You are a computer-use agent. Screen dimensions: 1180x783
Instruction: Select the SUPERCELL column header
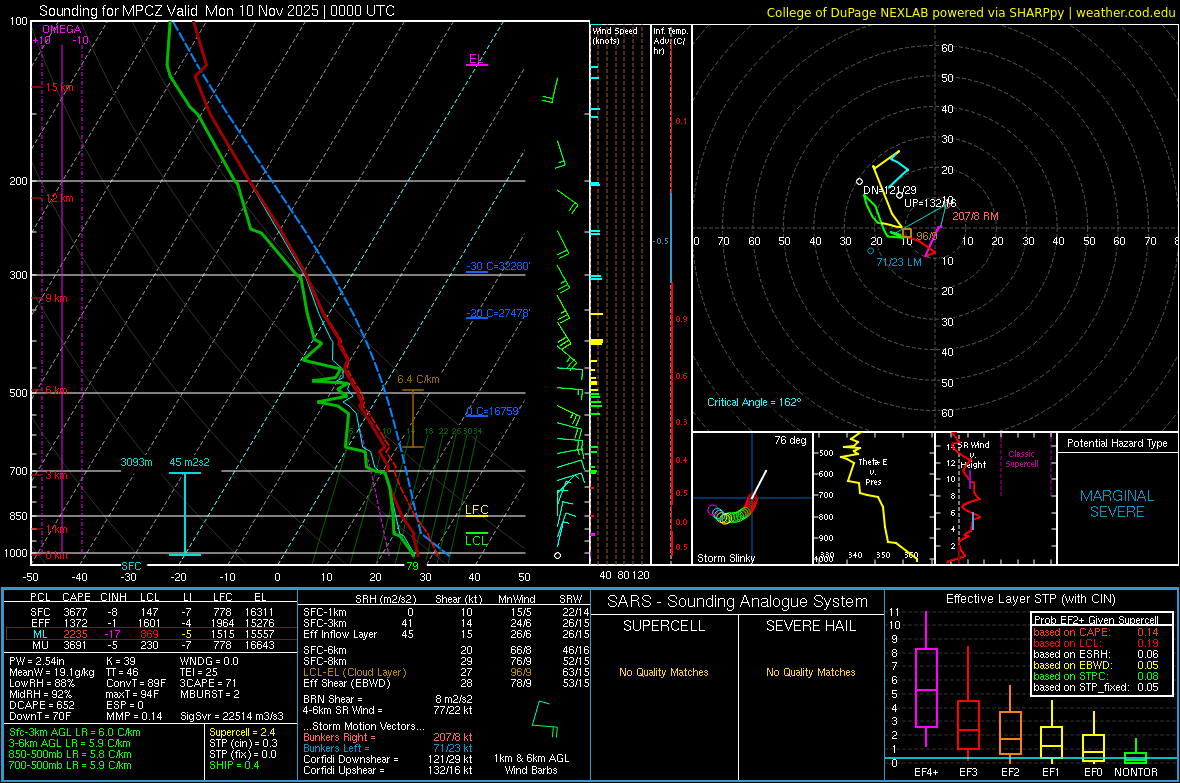[x=664, y=626]
